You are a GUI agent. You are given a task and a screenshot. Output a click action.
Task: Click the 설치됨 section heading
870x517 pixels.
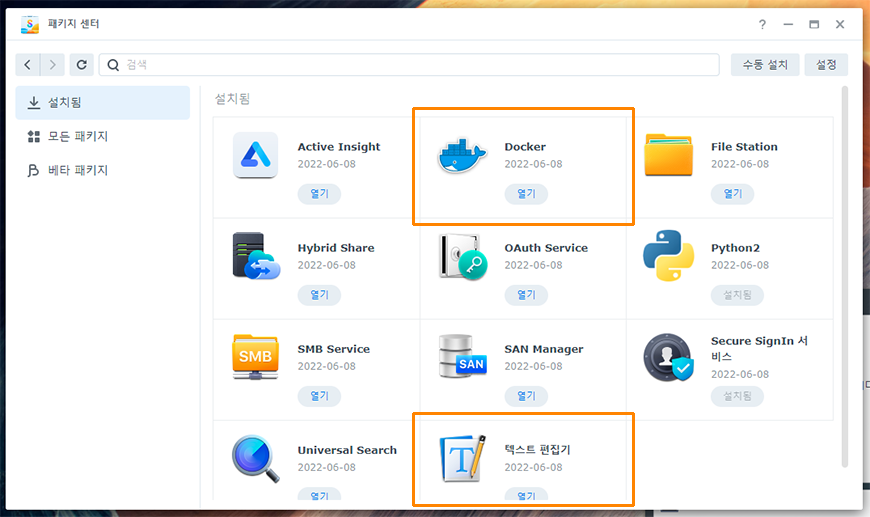tap(232, 99)
